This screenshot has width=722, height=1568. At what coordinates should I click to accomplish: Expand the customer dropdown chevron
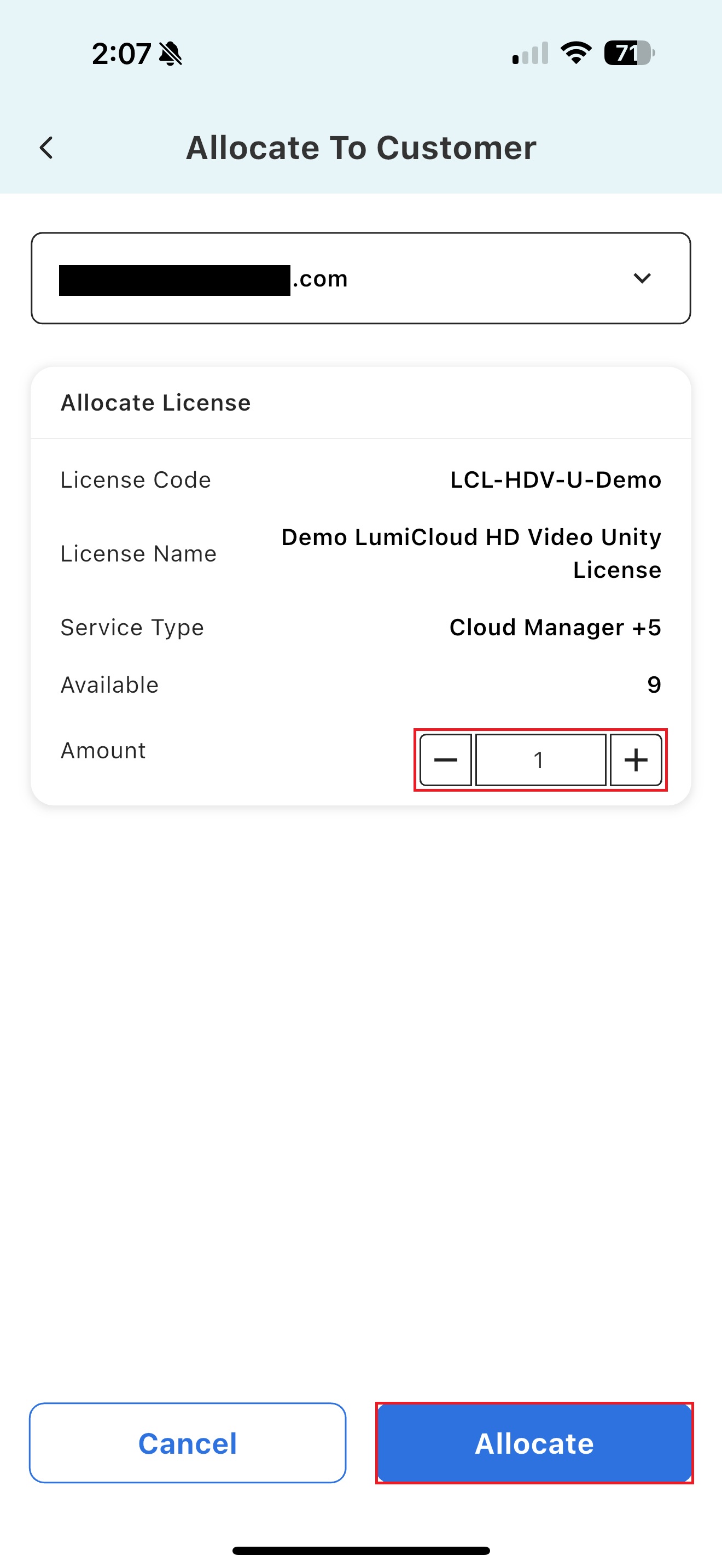(x=642, y=278)
